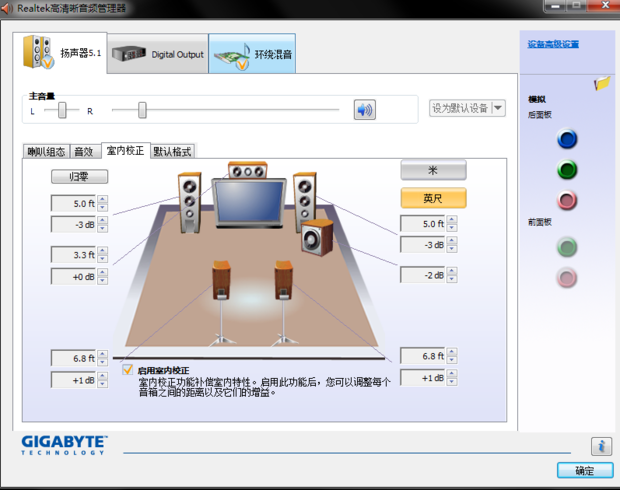The width and height of the screenshot is (620, 490).
Task: Increase subwoofer gain -2 dB
Action: pos(452,271)
